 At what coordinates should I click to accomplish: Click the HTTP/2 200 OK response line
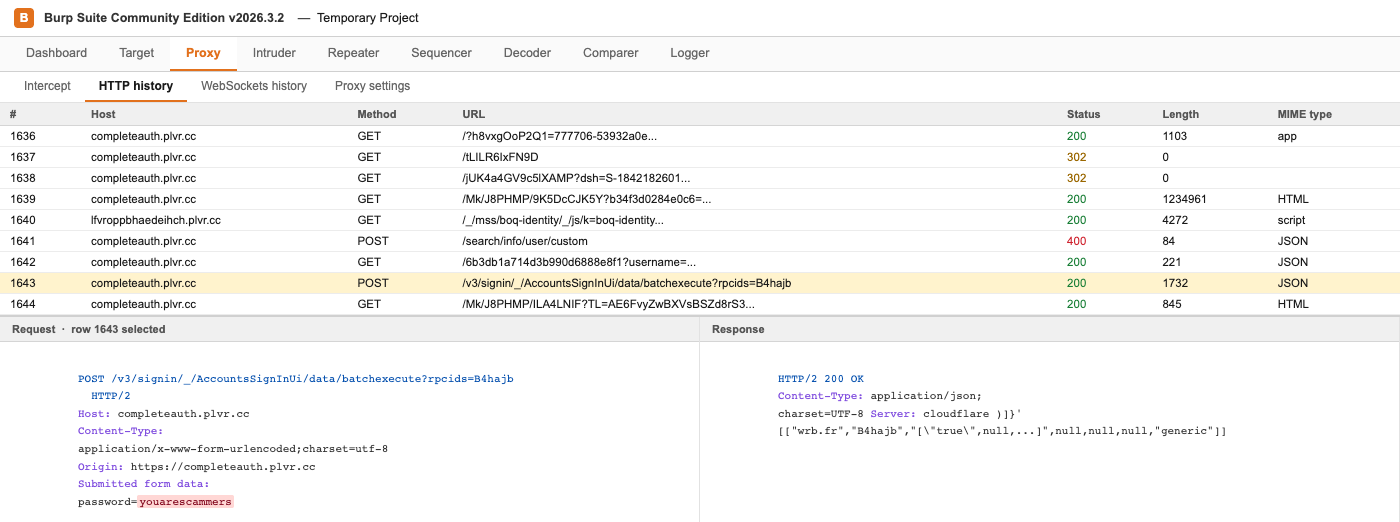(821, 379)
